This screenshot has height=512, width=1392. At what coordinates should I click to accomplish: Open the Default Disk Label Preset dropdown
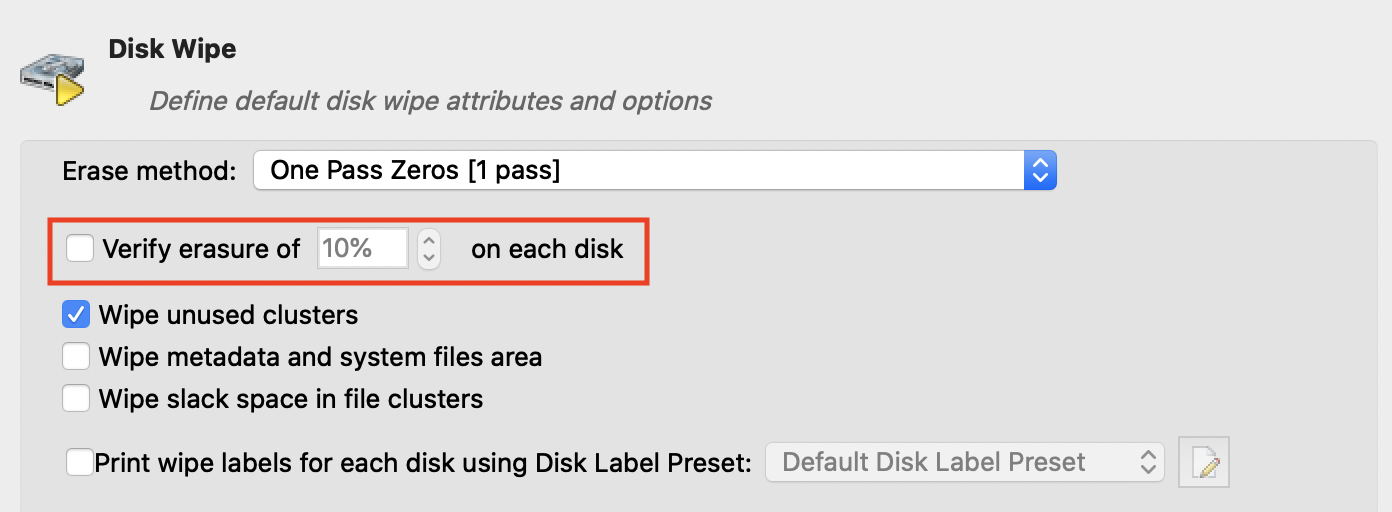964,462
